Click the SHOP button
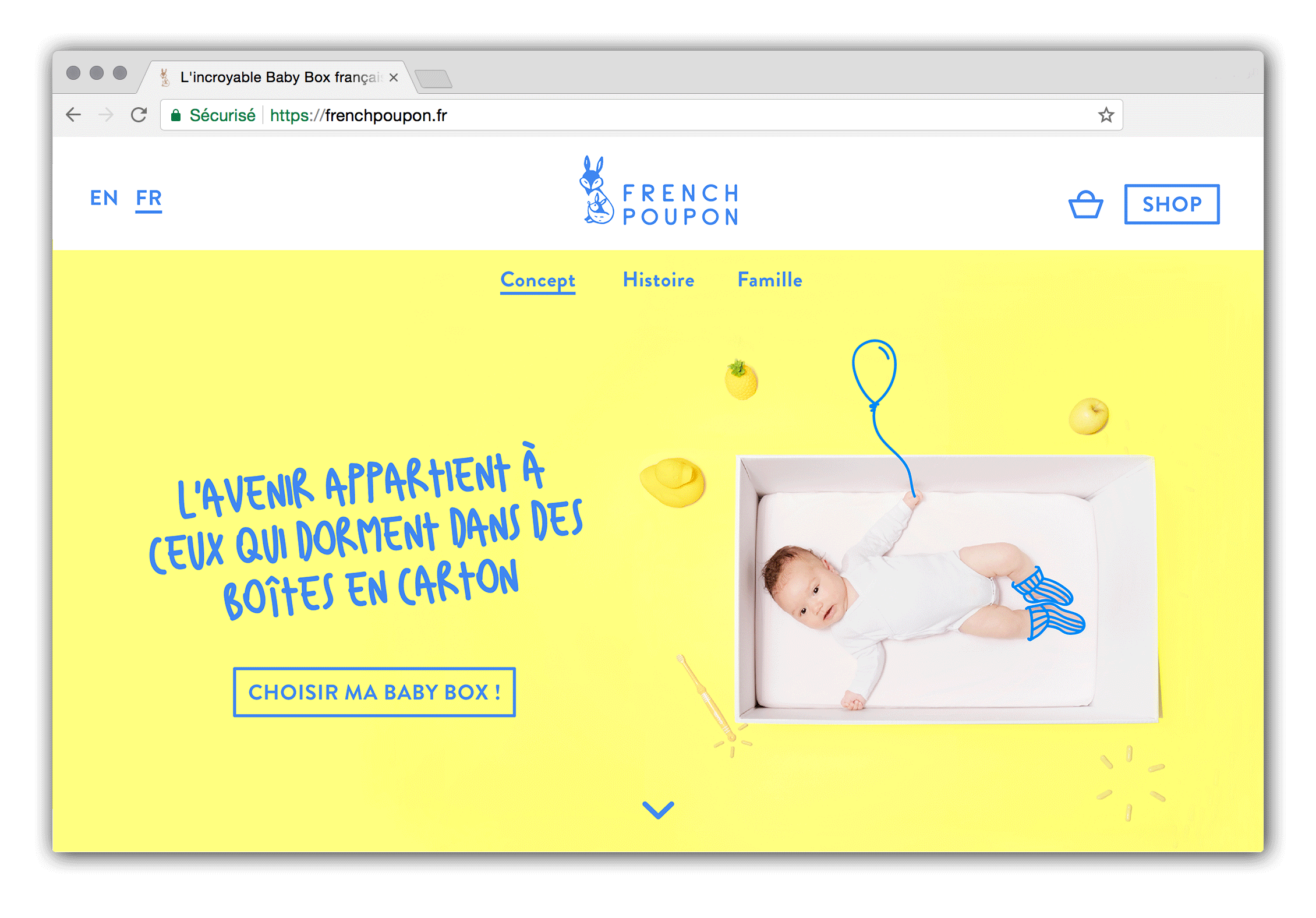The height and width of the screenshot is (918, 1316). [1172, 204]
